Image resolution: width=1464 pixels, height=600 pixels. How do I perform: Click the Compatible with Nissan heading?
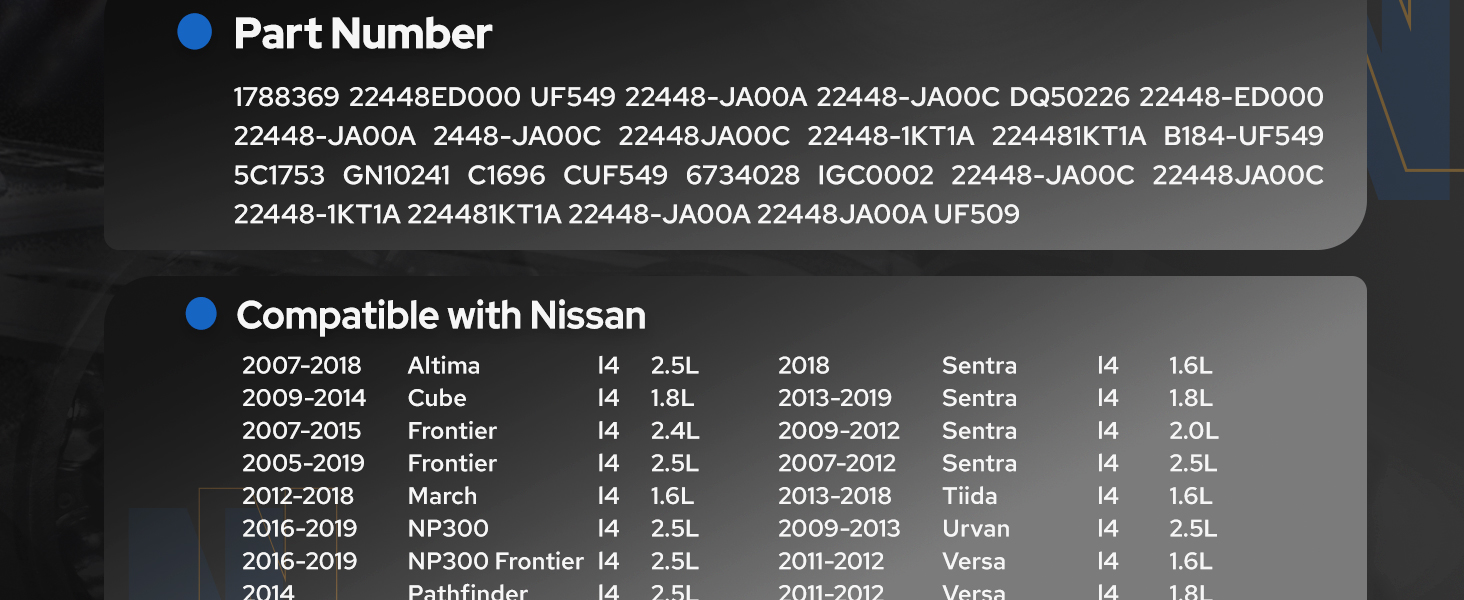[441, 316]
